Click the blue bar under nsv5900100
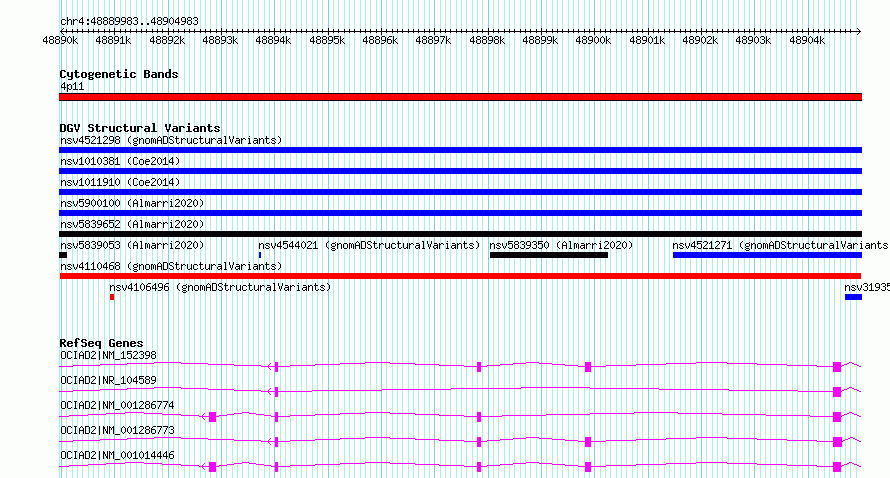This screenshot has width=890, height=478. click(460, 213)
